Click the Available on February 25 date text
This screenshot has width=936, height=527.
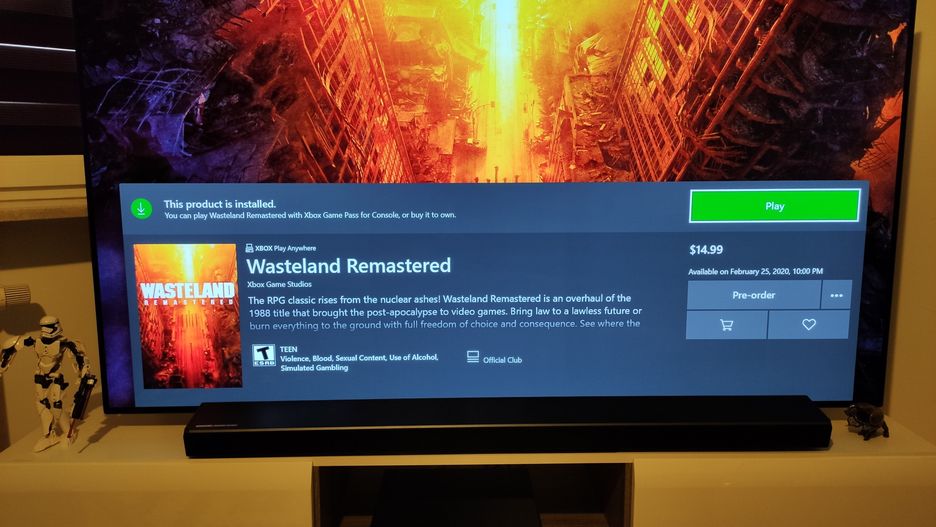pos(755,271)
